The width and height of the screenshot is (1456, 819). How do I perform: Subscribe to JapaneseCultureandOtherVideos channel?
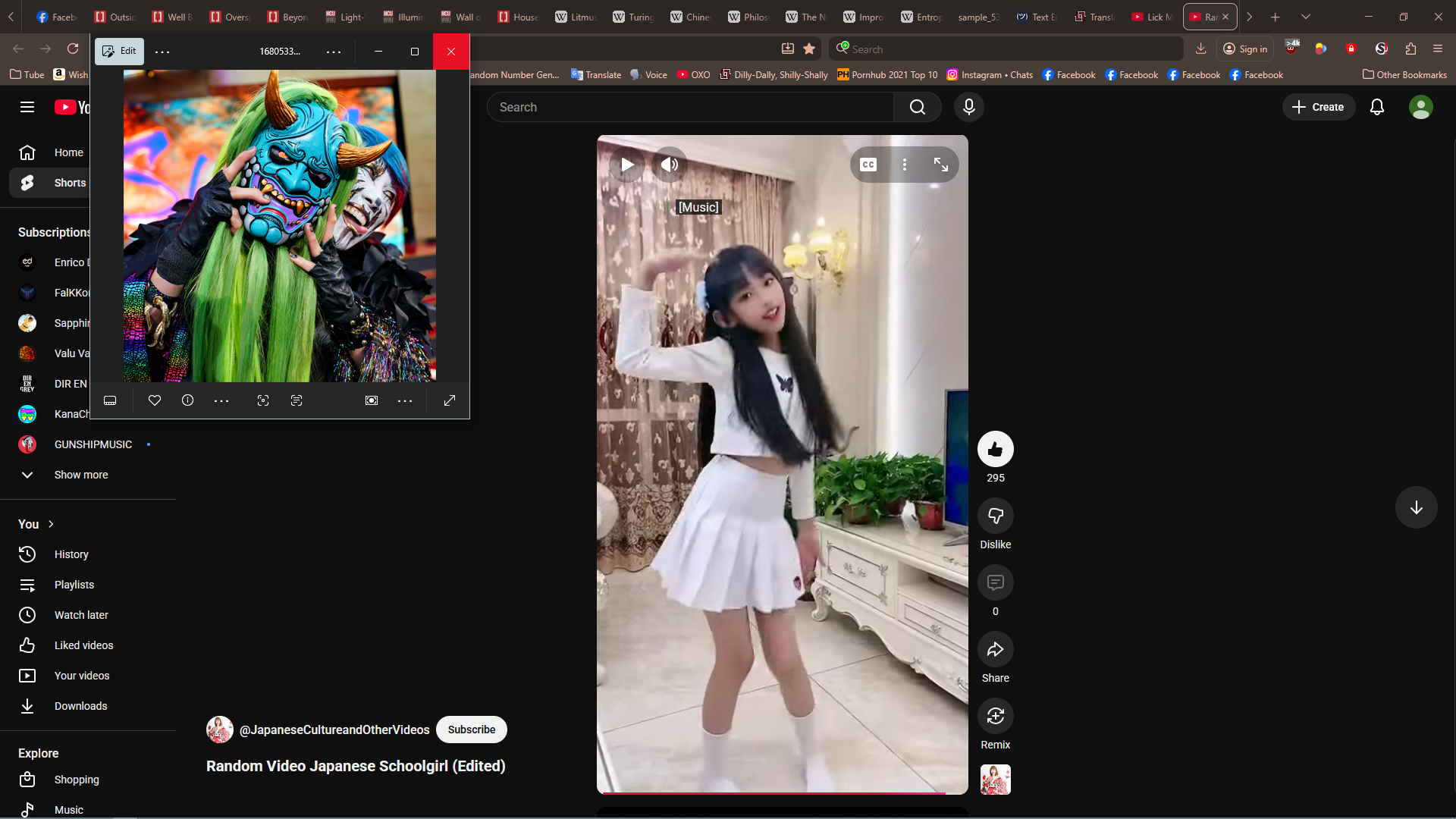tap(471, 730)
